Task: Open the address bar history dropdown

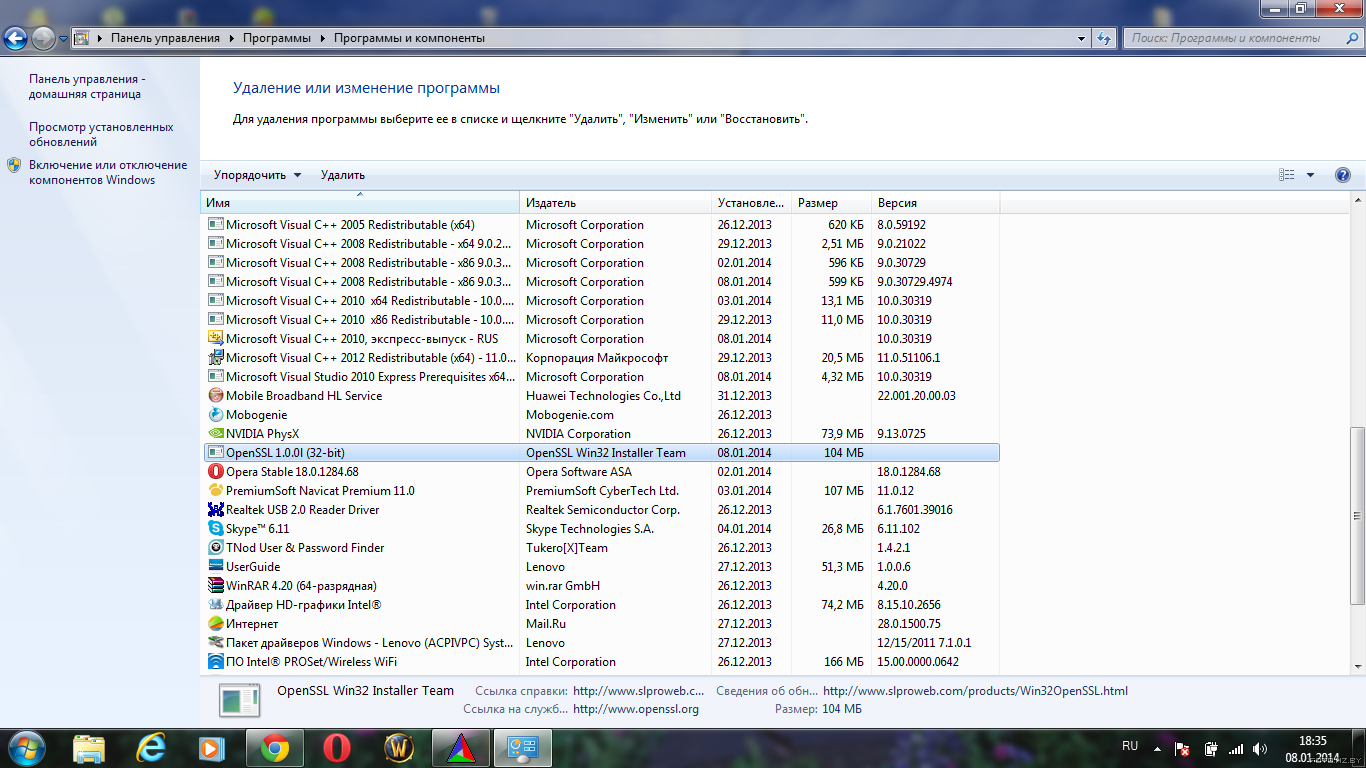Action: coord(1082,38)
